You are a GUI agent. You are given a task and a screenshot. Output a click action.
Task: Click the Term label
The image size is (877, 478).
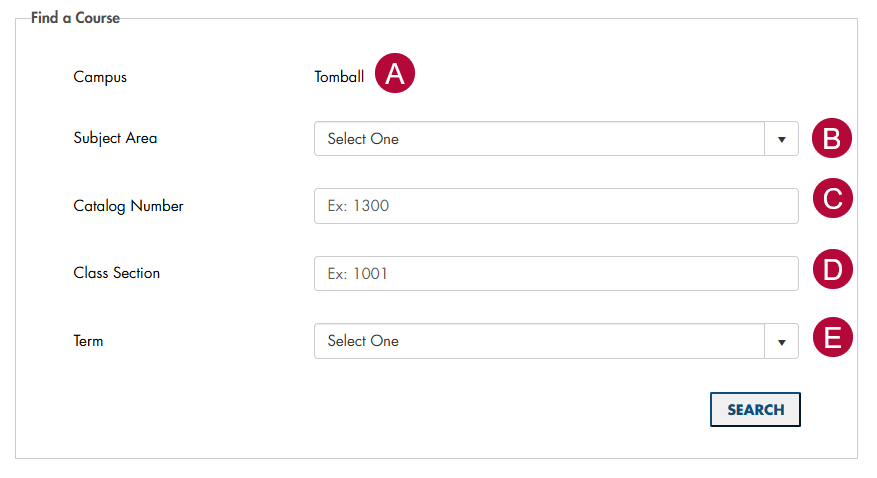click(x=88, y=341)
